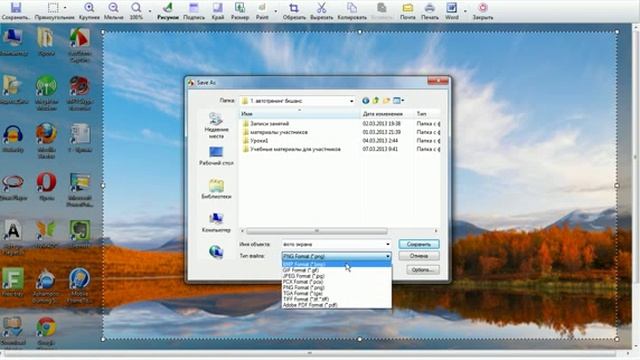Click the Подпись caption tool icon

click(x=194, y=8)
